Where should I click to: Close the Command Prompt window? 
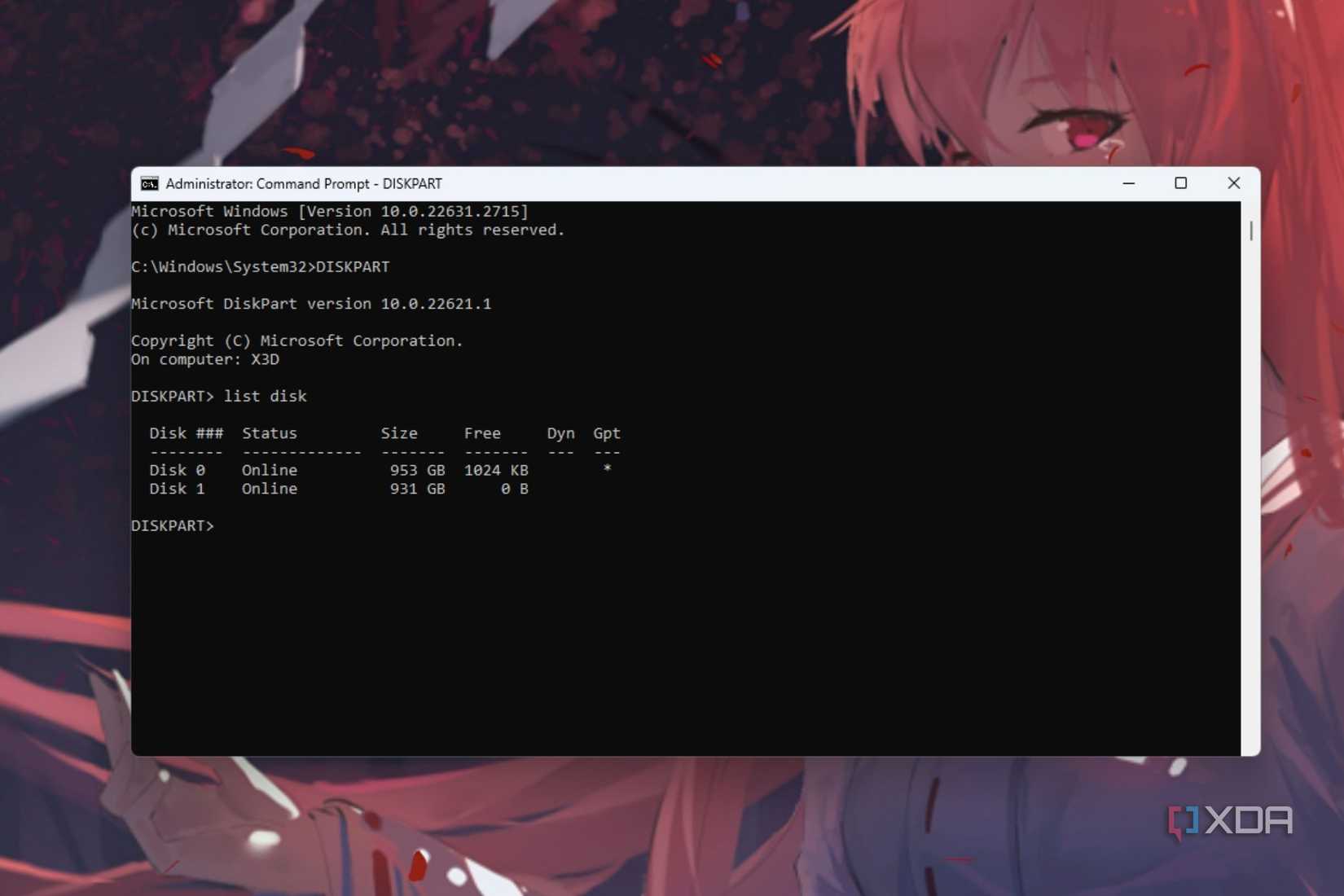pyautogui.click(x=1234, y=183)
